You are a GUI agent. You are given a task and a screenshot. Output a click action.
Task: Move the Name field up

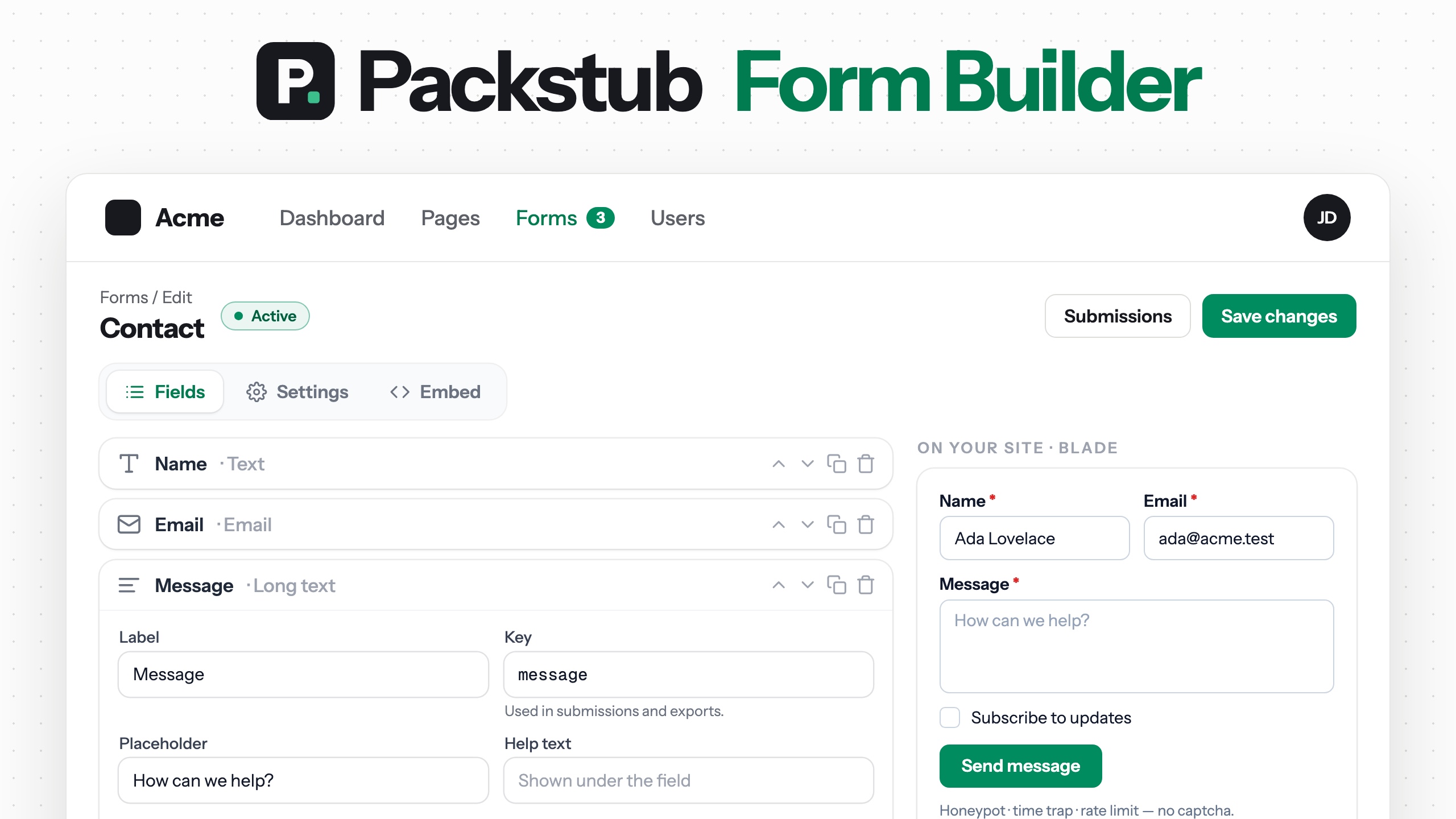point(779,464)
